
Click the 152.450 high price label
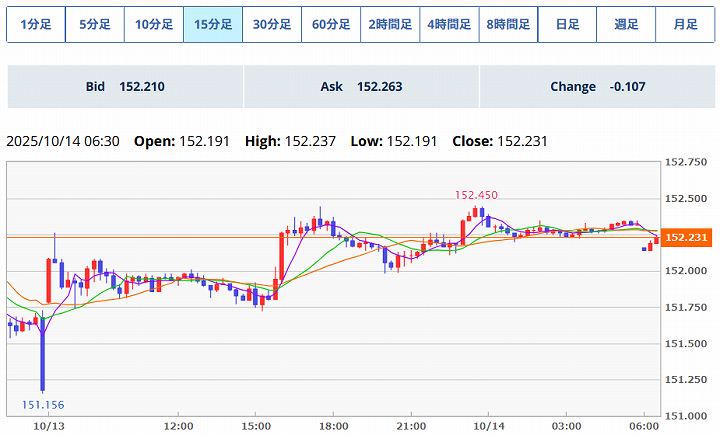(476, 195)
